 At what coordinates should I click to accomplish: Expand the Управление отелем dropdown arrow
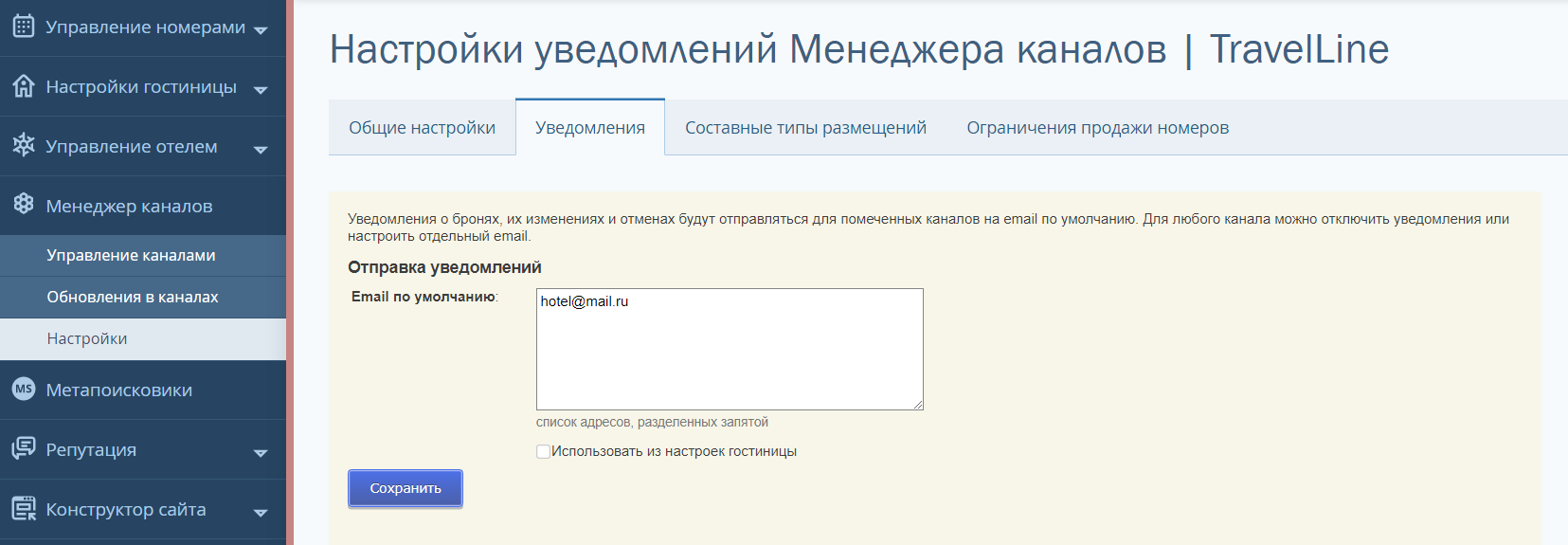point(261,149)
